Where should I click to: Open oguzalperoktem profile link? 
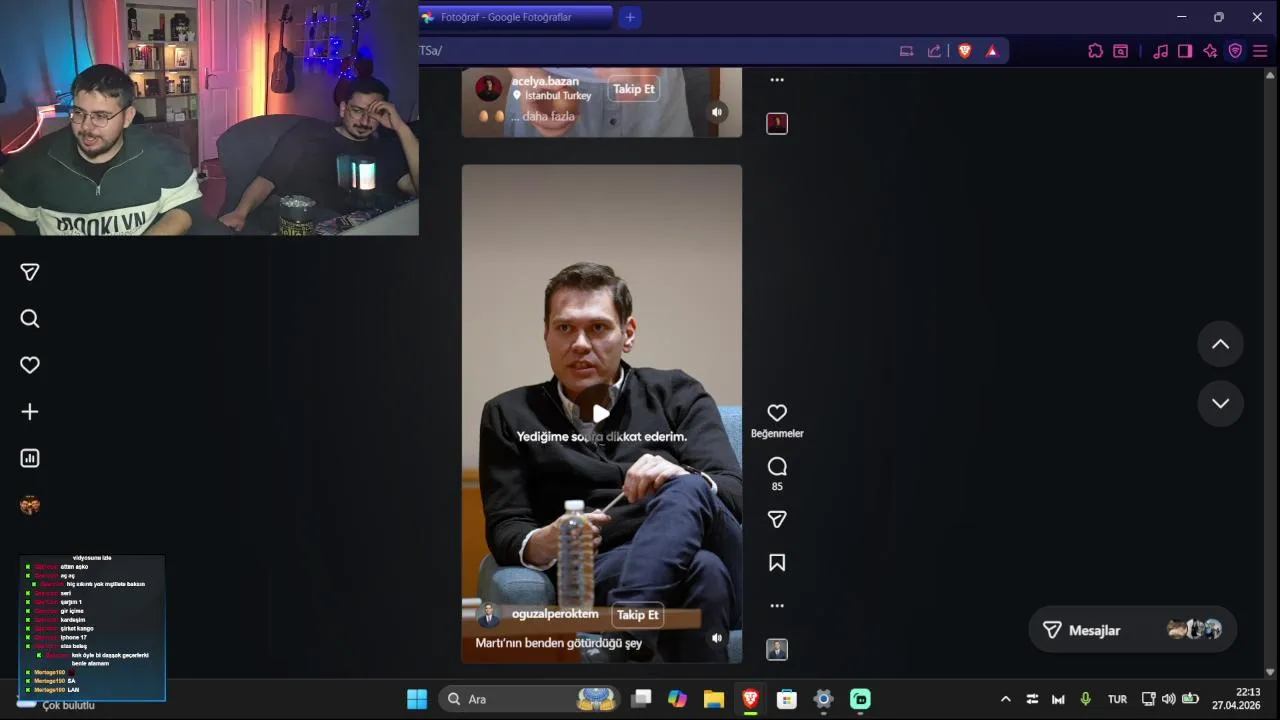click(555, 614)
